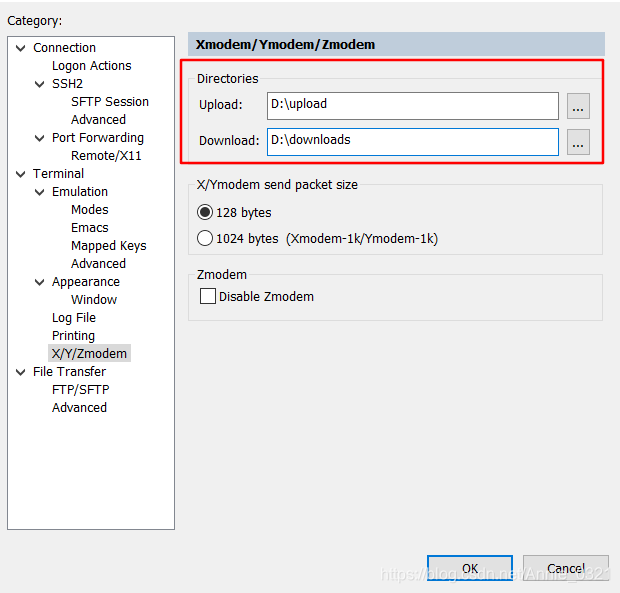Open Mapped Keys settings
Screen dimensions: 620x593
click(x=109, y=246)
